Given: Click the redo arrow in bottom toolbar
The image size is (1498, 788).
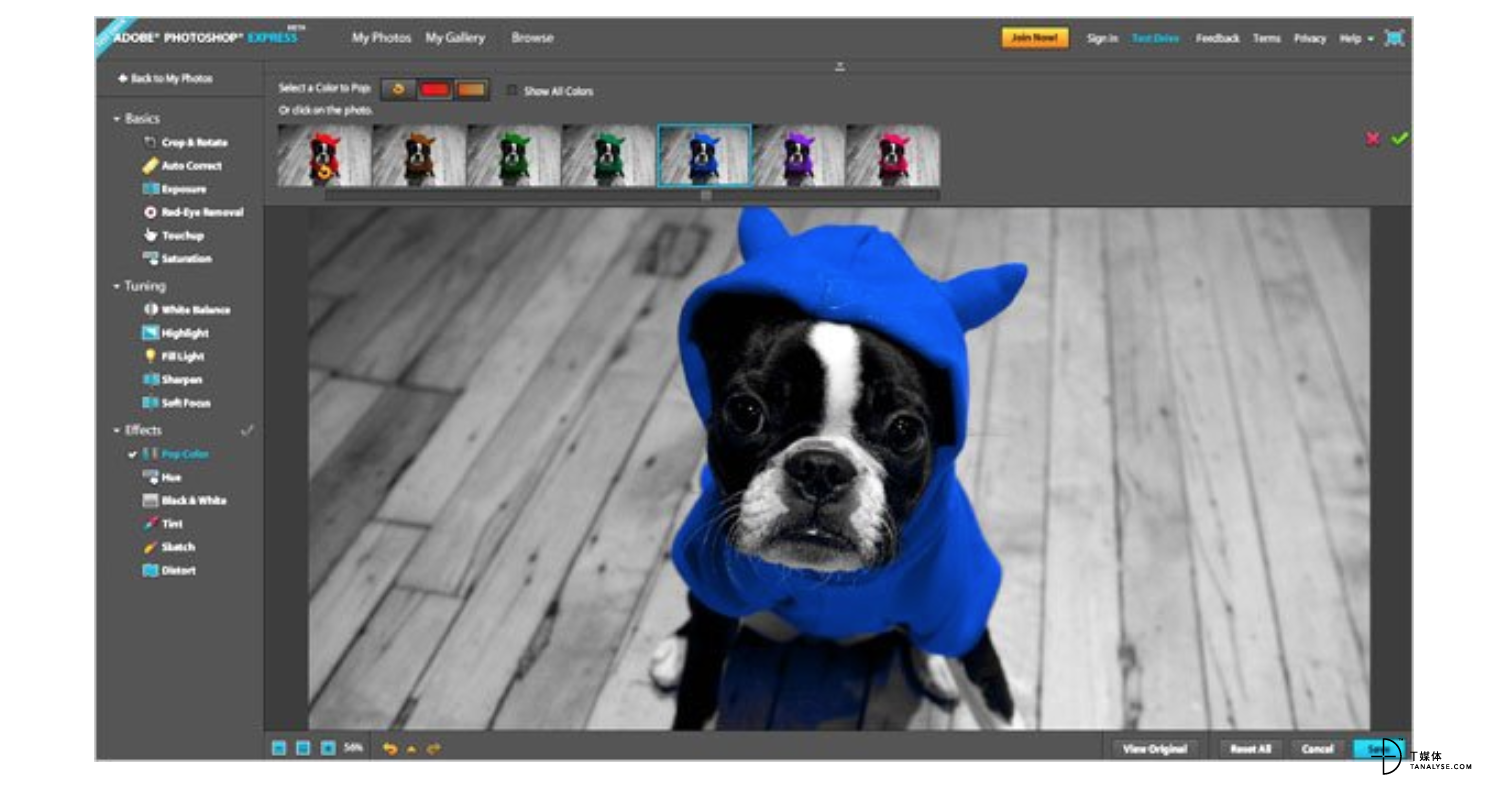Looking at the screenshot, I should [434, 748].
